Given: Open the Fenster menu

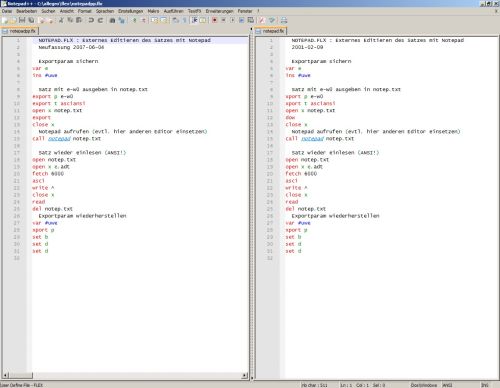Looking at the screenshot, I should (x=245, y=11).
